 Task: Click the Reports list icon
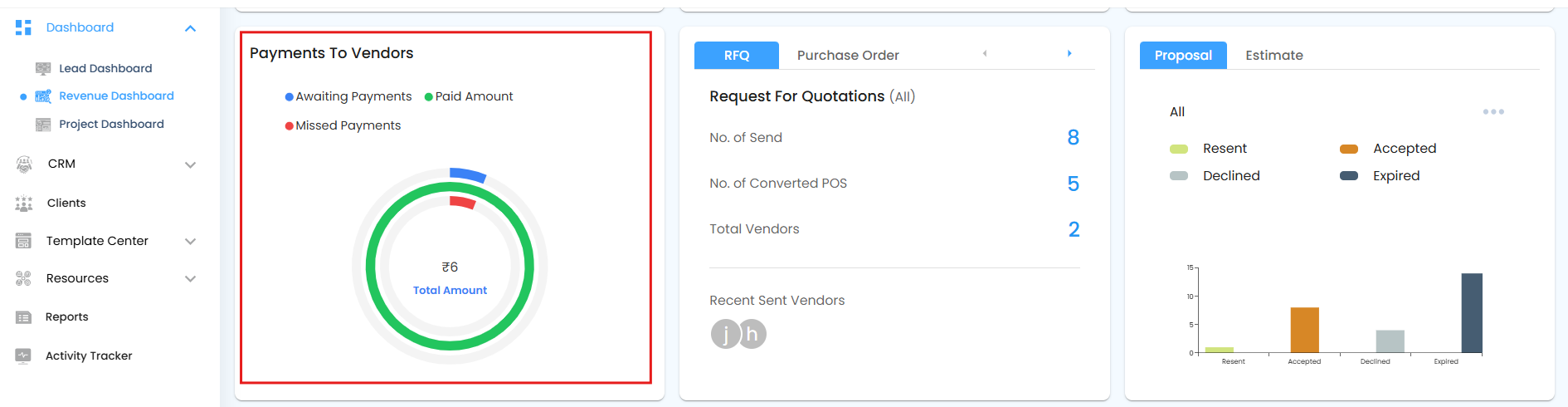click(x=23, y=317)
